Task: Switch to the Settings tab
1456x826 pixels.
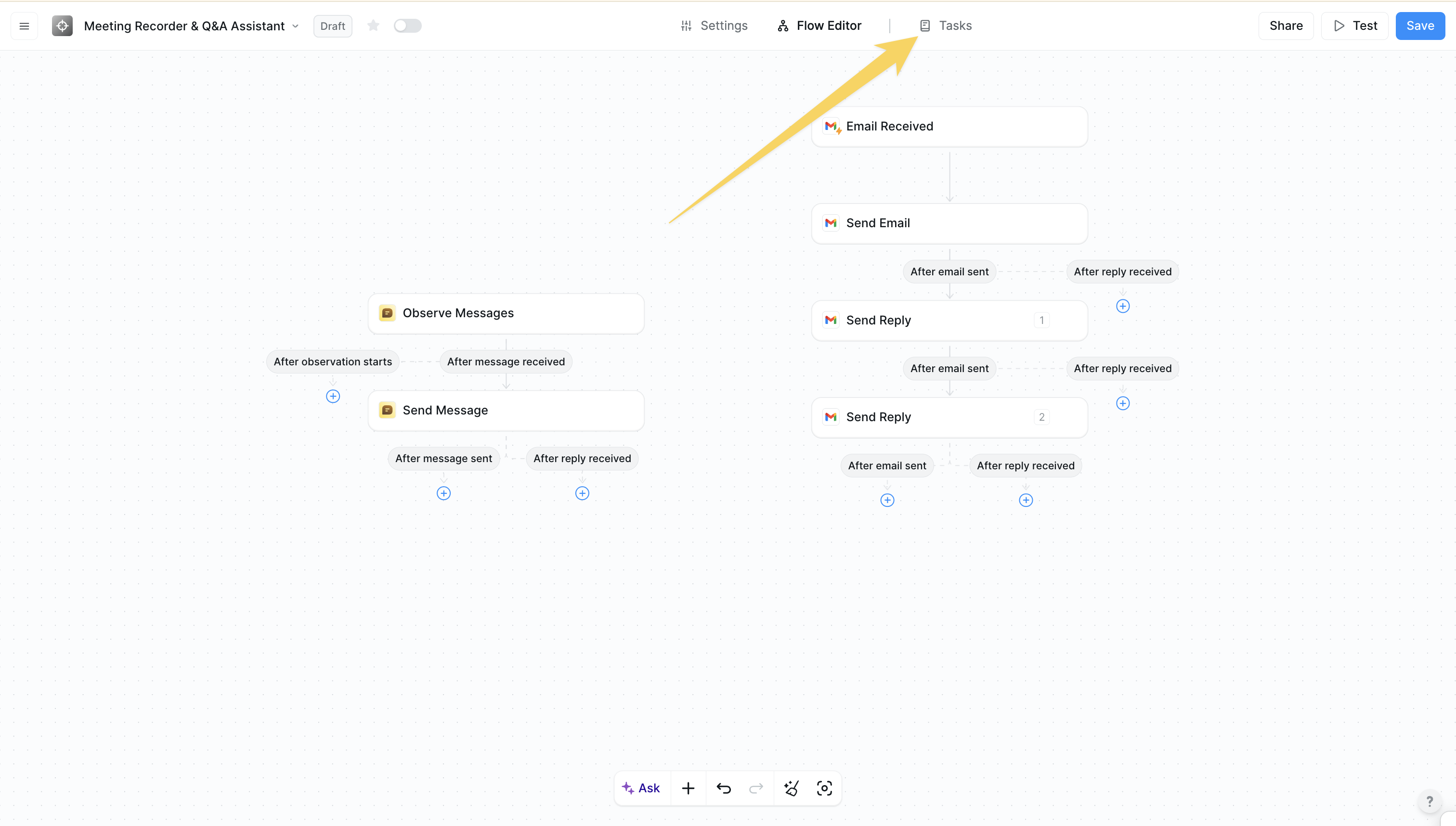Action: [x=714, y=26]
